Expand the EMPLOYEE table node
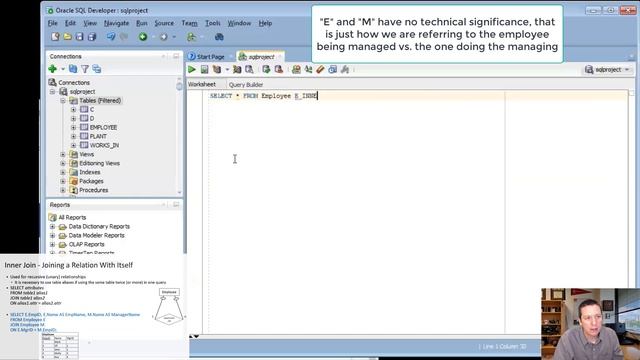Screen dimensions: 640x360 pyautogui.click(x=73, y=127)
